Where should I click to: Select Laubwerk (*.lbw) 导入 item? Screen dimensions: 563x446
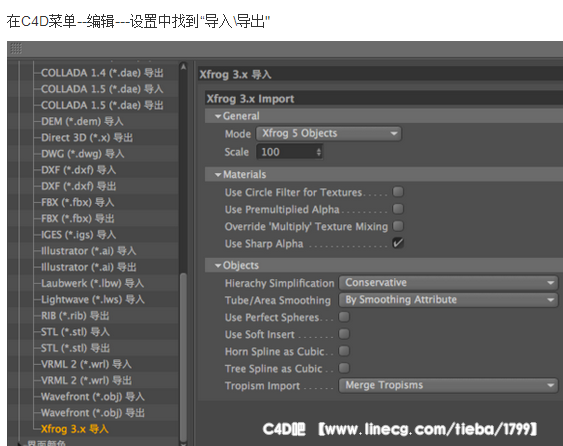92,283
